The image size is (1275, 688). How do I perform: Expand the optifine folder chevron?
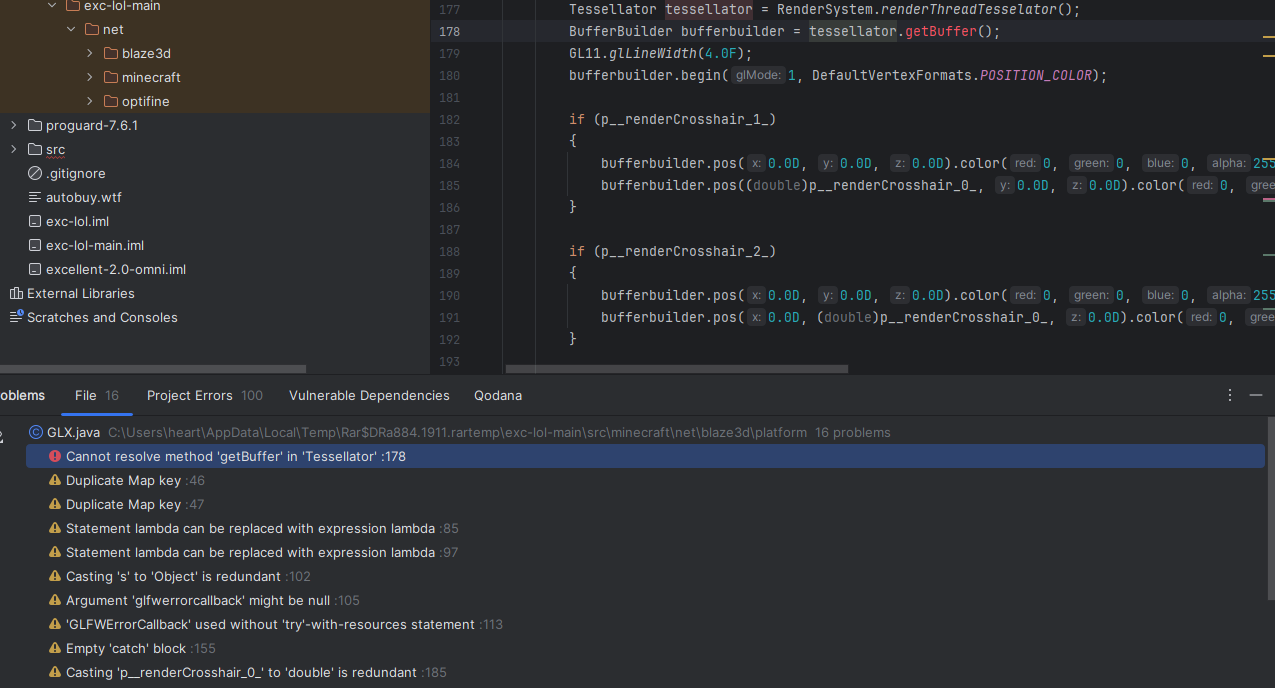click(x=89, y=101)
